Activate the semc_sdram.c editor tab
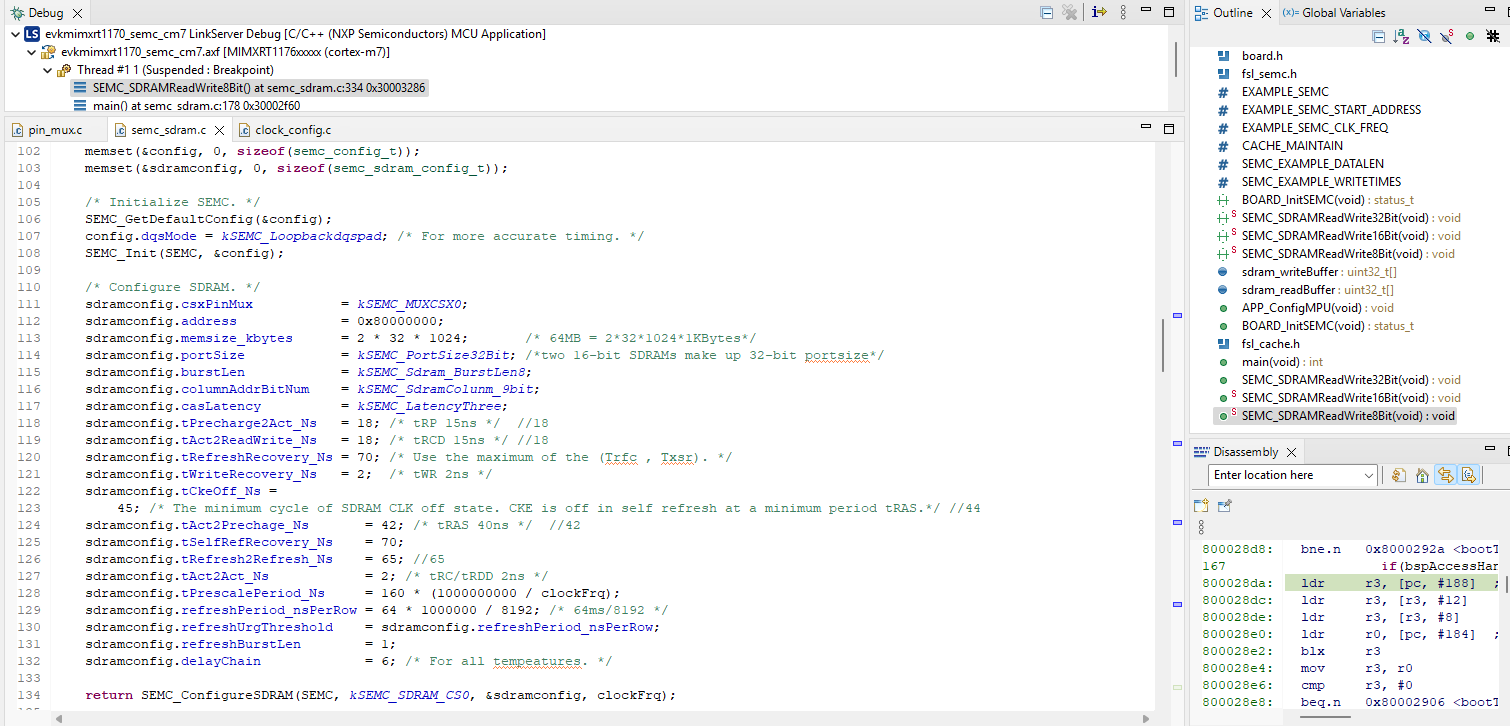Screen dimensions: 1510x726 [x=168, y=130]
